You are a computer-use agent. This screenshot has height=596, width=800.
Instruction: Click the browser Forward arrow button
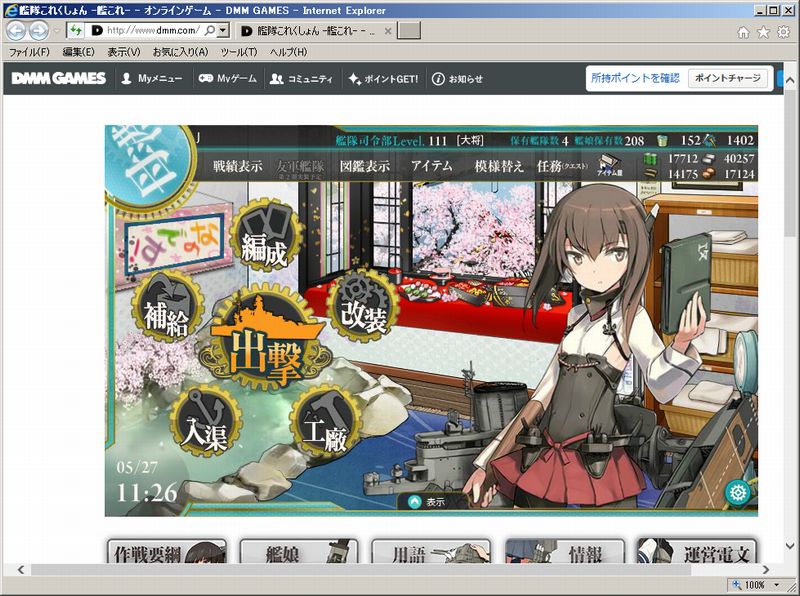[x=39, y=31]
